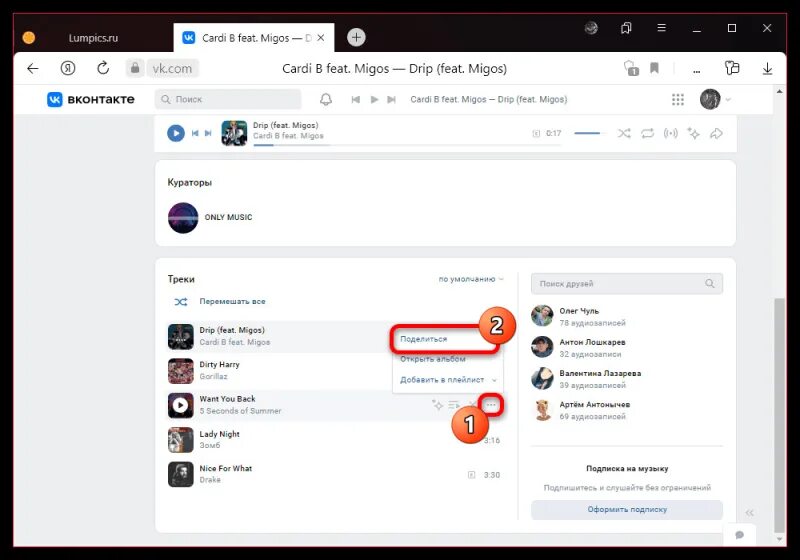Open artist Drake link

point(210,480)
